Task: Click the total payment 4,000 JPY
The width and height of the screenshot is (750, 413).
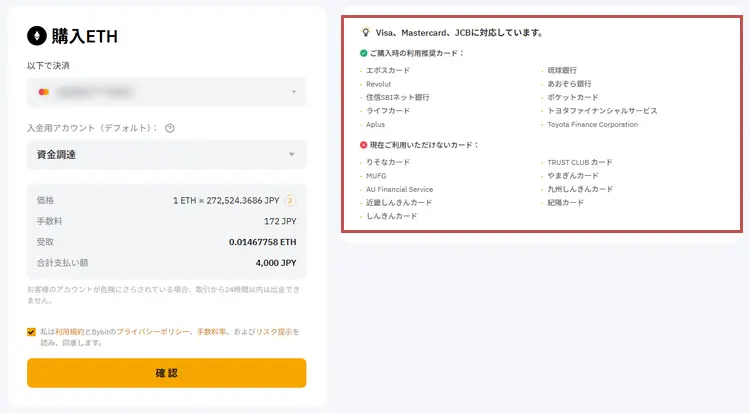Action: pyautogui.click(x=276, y=263)
